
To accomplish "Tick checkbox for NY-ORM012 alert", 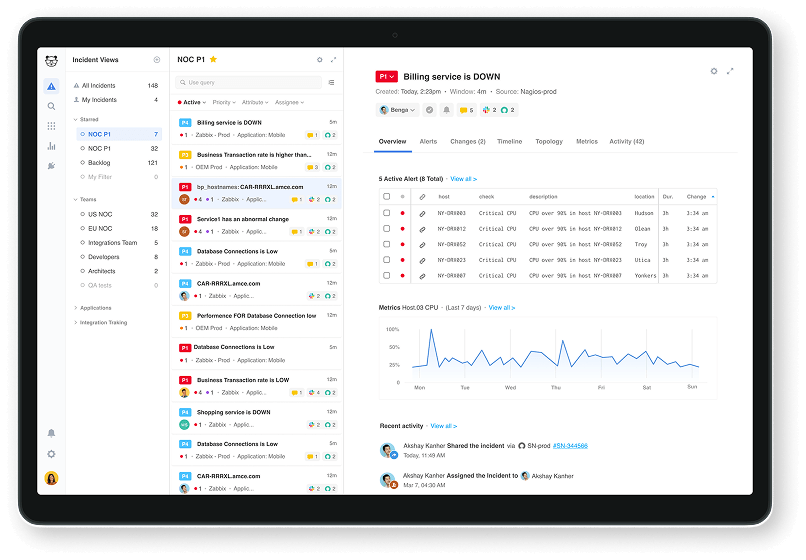I will tap(387, 228).
